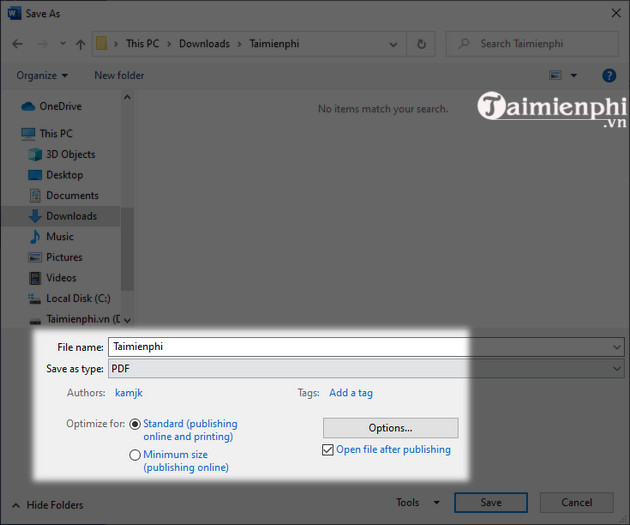Click the Save as type dropdown arrow
630x525 pixels.
617,368
